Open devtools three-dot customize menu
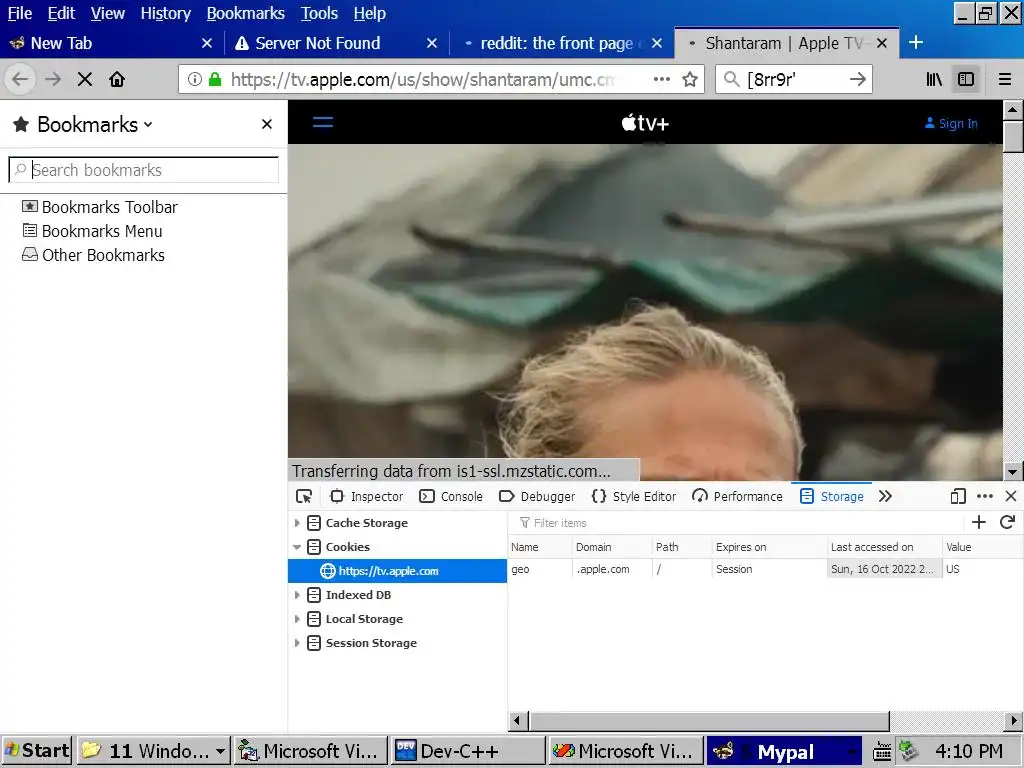The height and width of the screenshot is (768, 1024). [985, 496]
